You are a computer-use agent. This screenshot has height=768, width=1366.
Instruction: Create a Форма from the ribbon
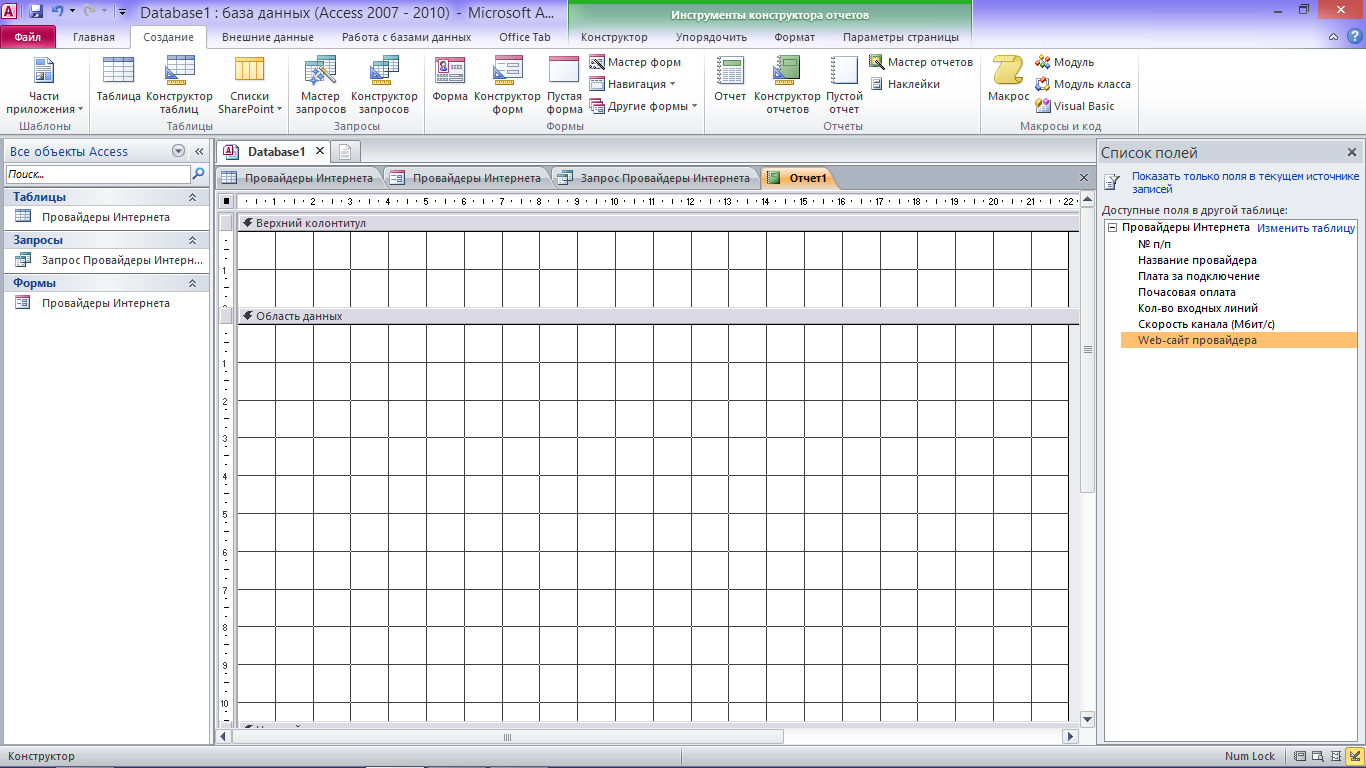450,80
